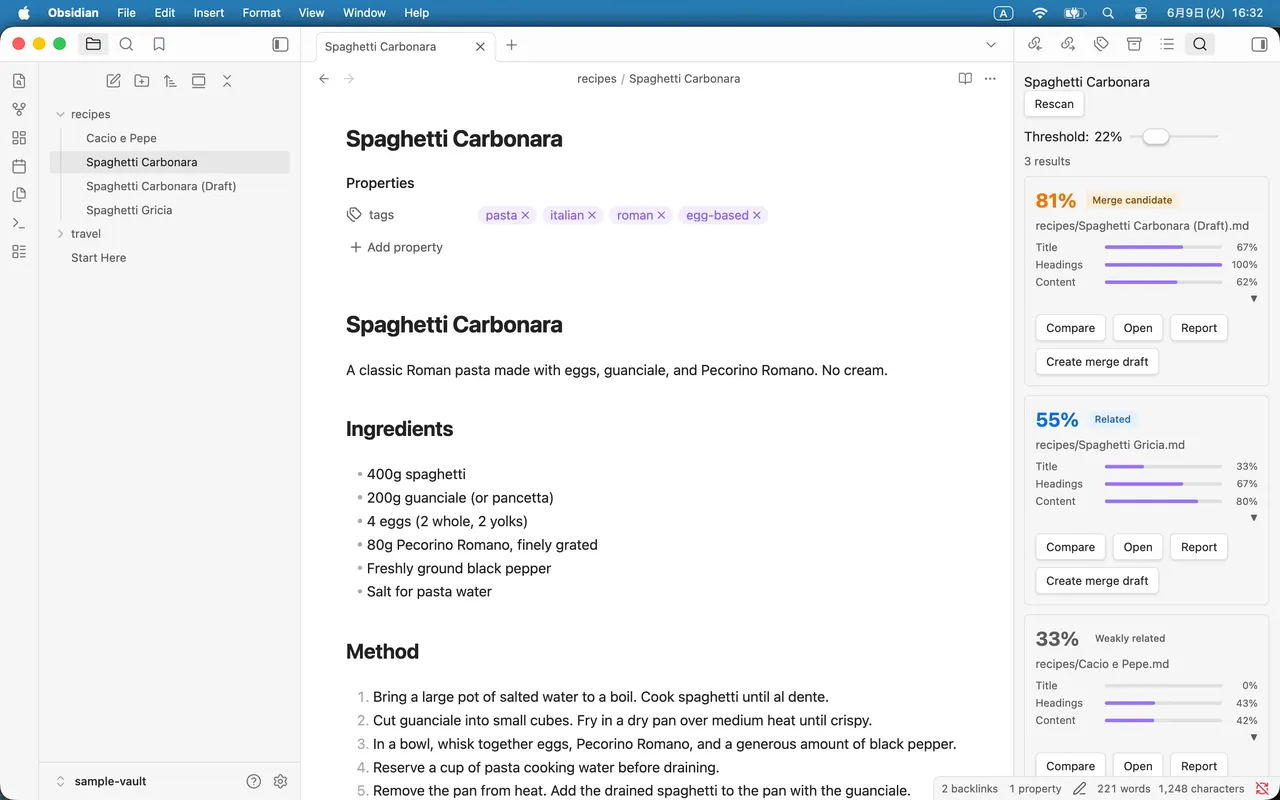Open vault help question mark icon

click(254, 781)
